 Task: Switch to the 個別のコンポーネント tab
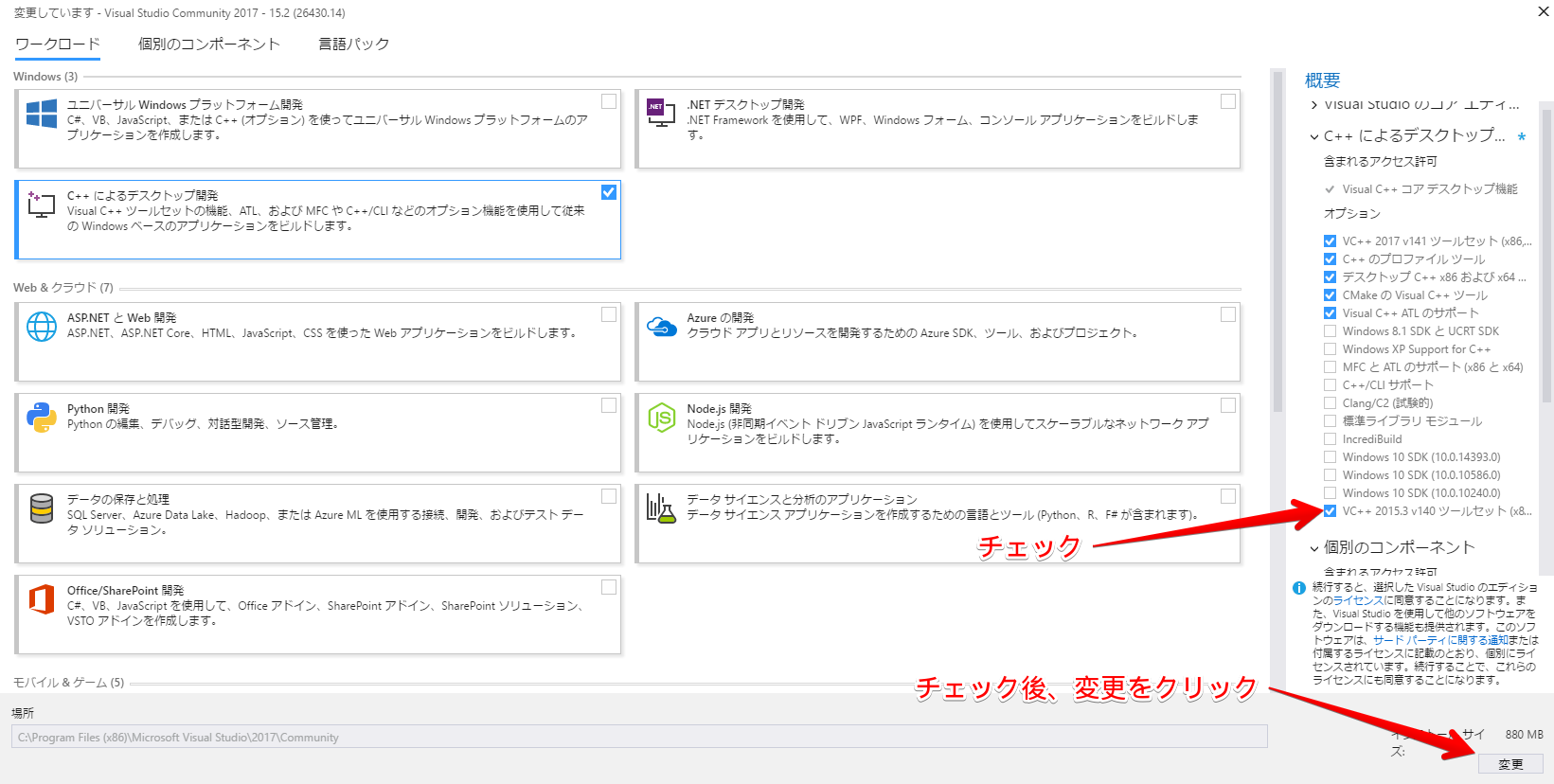(x=209, y=45)
